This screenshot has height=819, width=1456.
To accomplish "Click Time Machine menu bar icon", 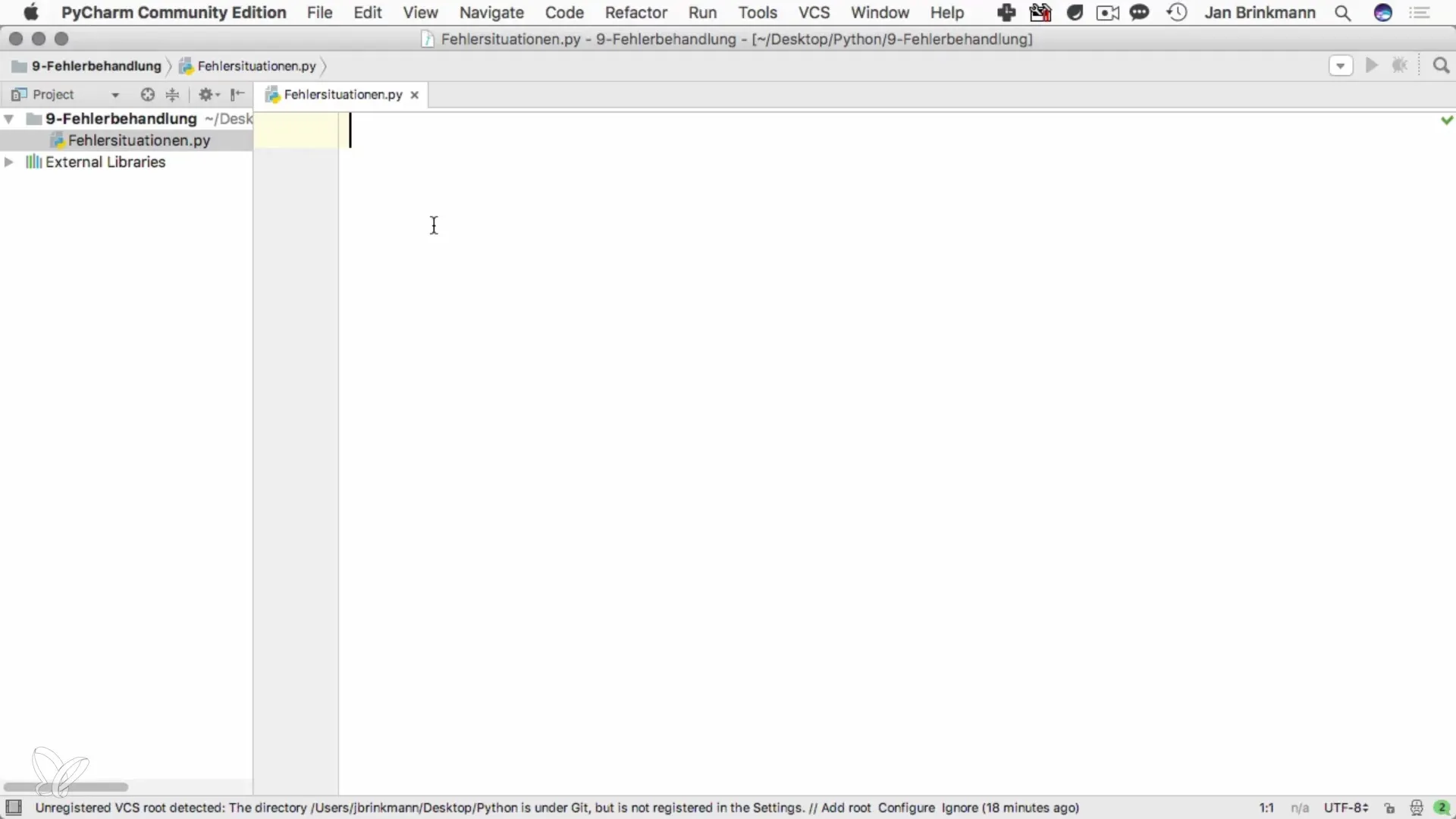I will [x=1177, y=13].
